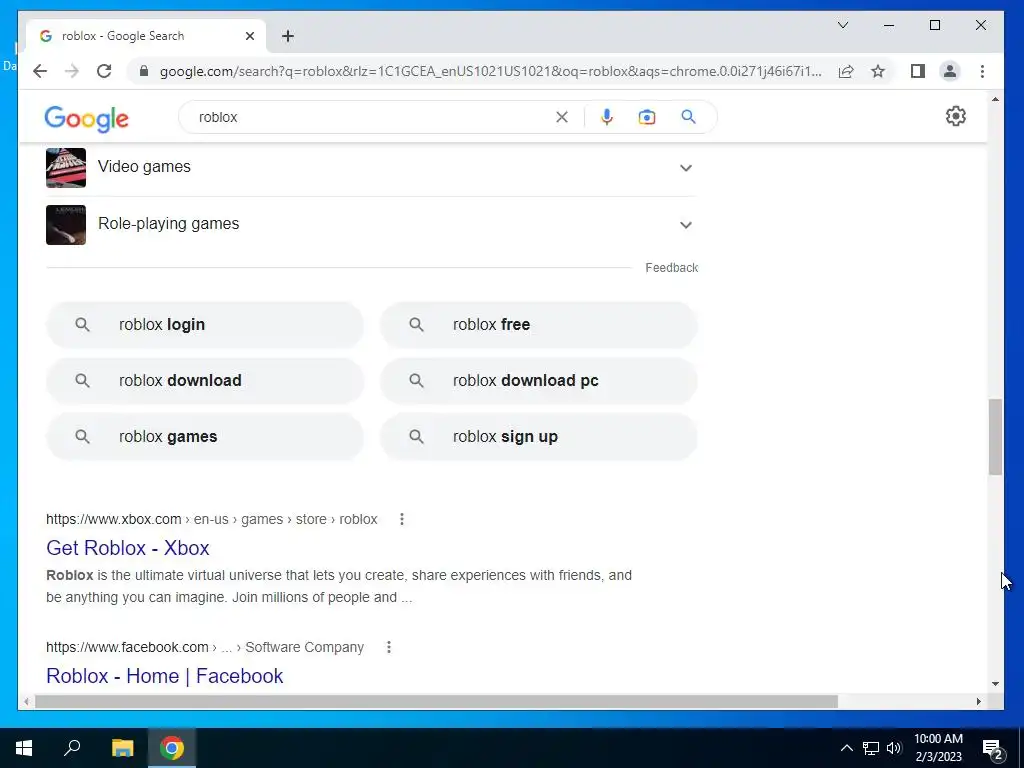Click the Role-playing games thumbnail
This screenshot has width=1024, height=768.
(x=66, y=225)
